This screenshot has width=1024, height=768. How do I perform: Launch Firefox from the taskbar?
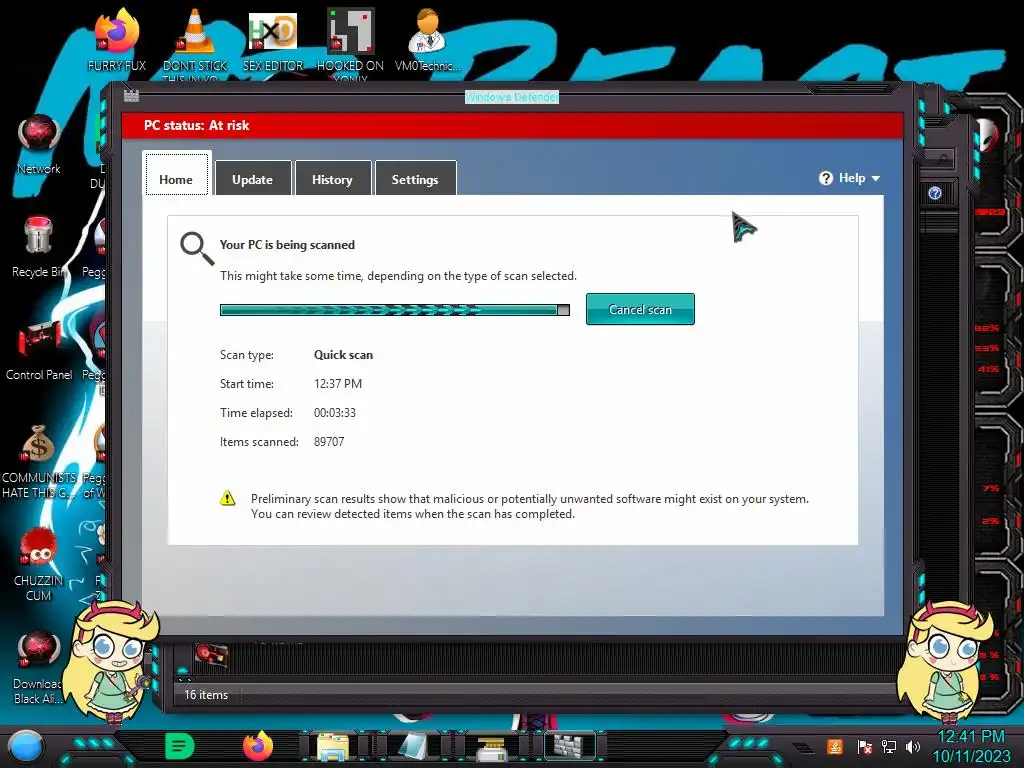tap(258, 746)
